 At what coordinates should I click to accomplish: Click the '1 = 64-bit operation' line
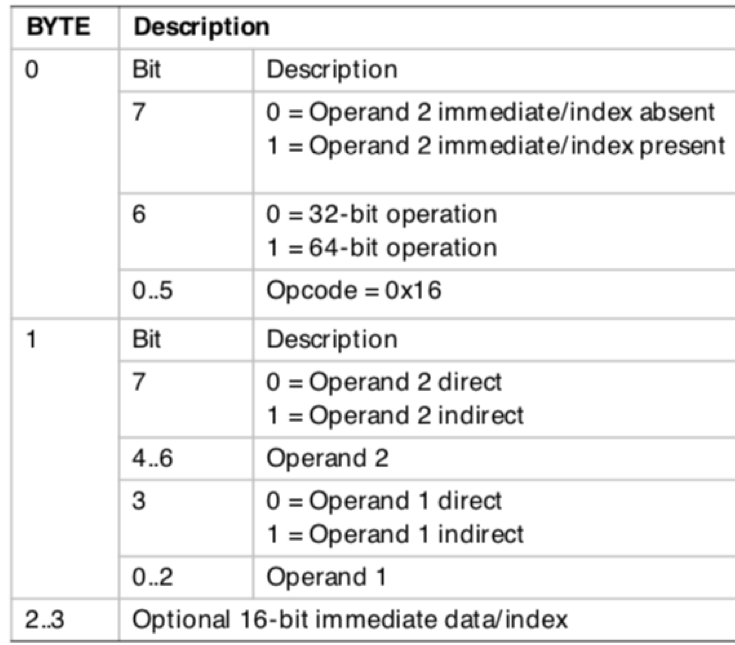[x=382, y=248]
